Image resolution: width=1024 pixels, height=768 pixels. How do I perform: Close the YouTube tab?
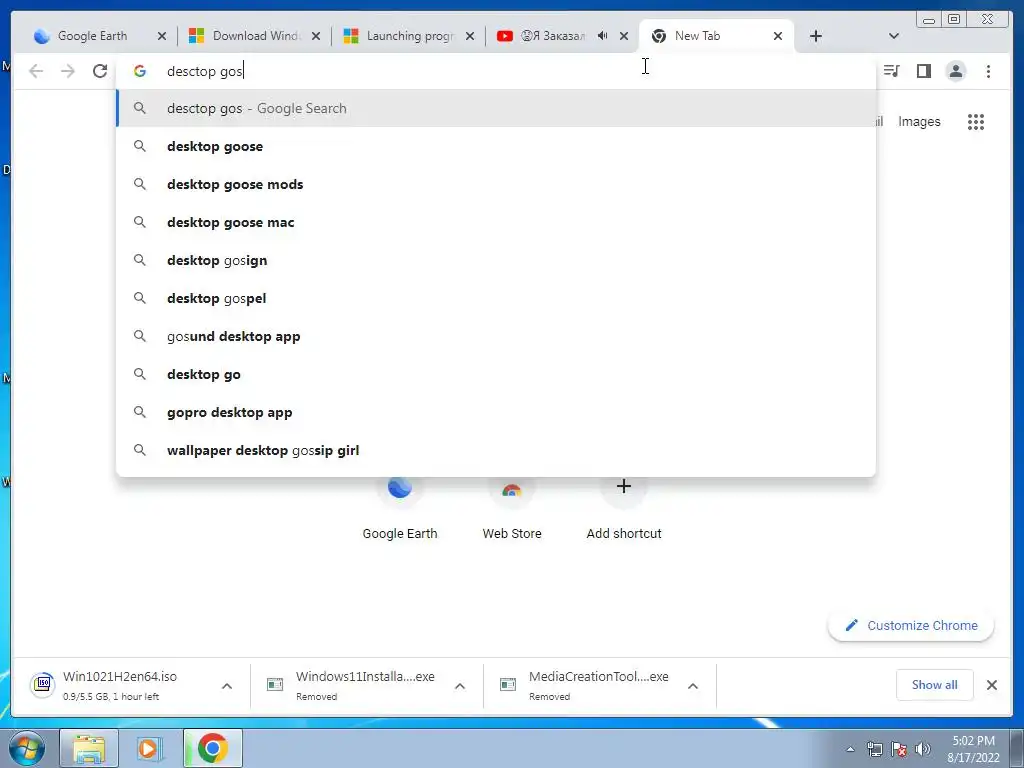pyautogui.click(x=624, y=36)
